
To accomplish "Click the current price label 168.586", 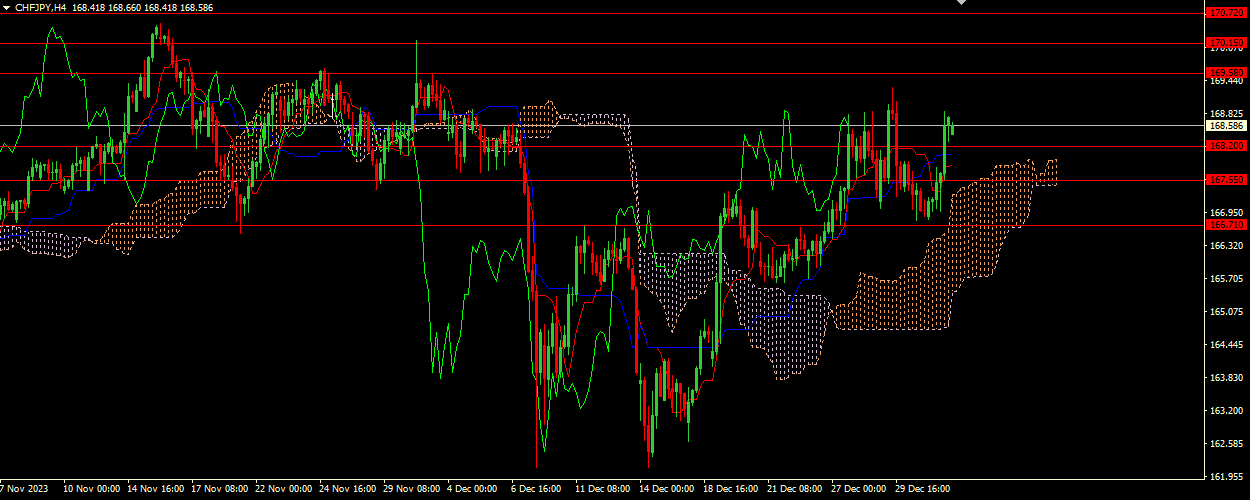I will (1226, 126).
